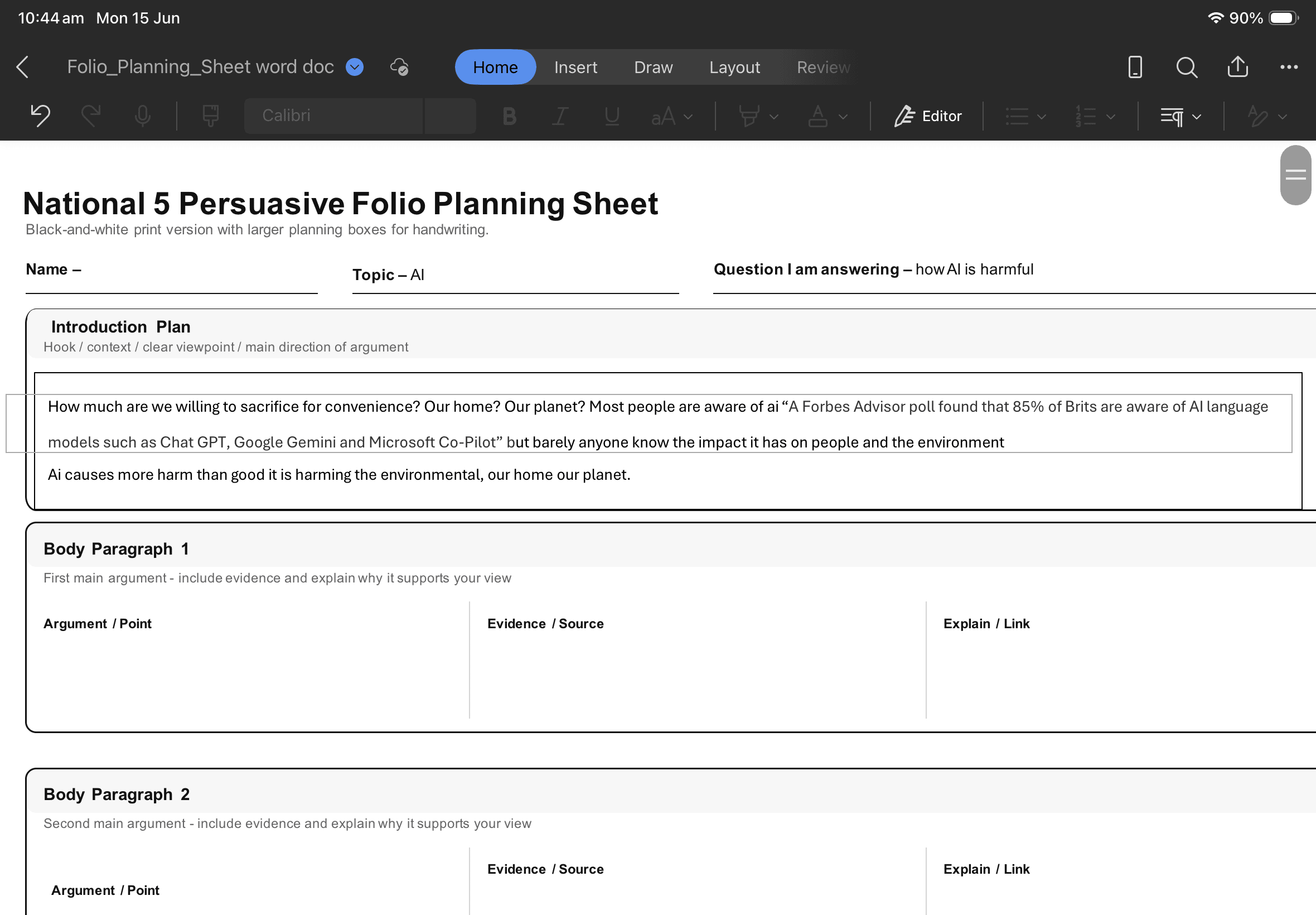Grab the document scroll handle
This screenshot has height=915, width=1316.
pos(1295,175)
